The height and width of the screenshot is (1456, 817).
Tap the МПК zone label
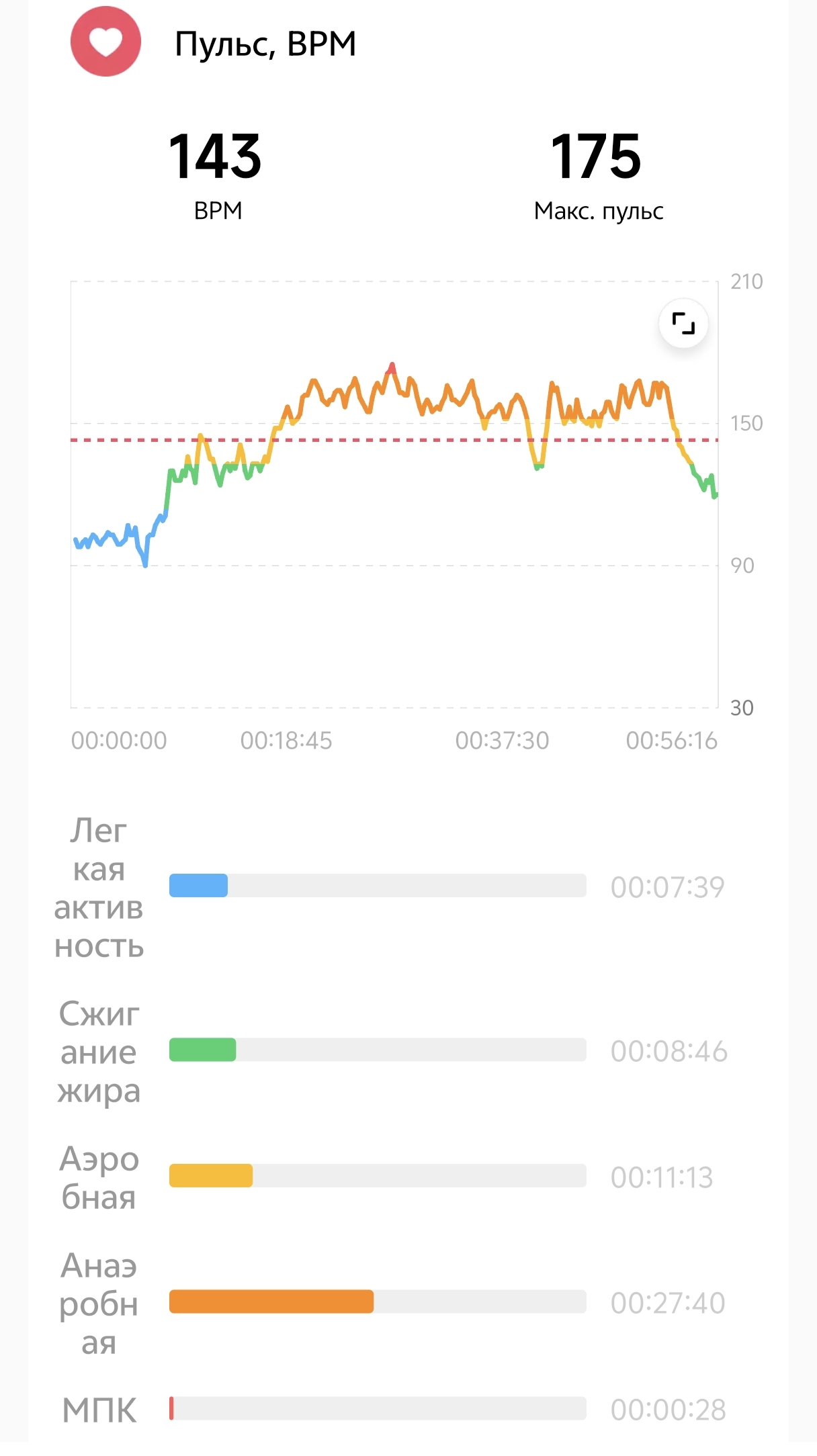tap(99, 1410)
